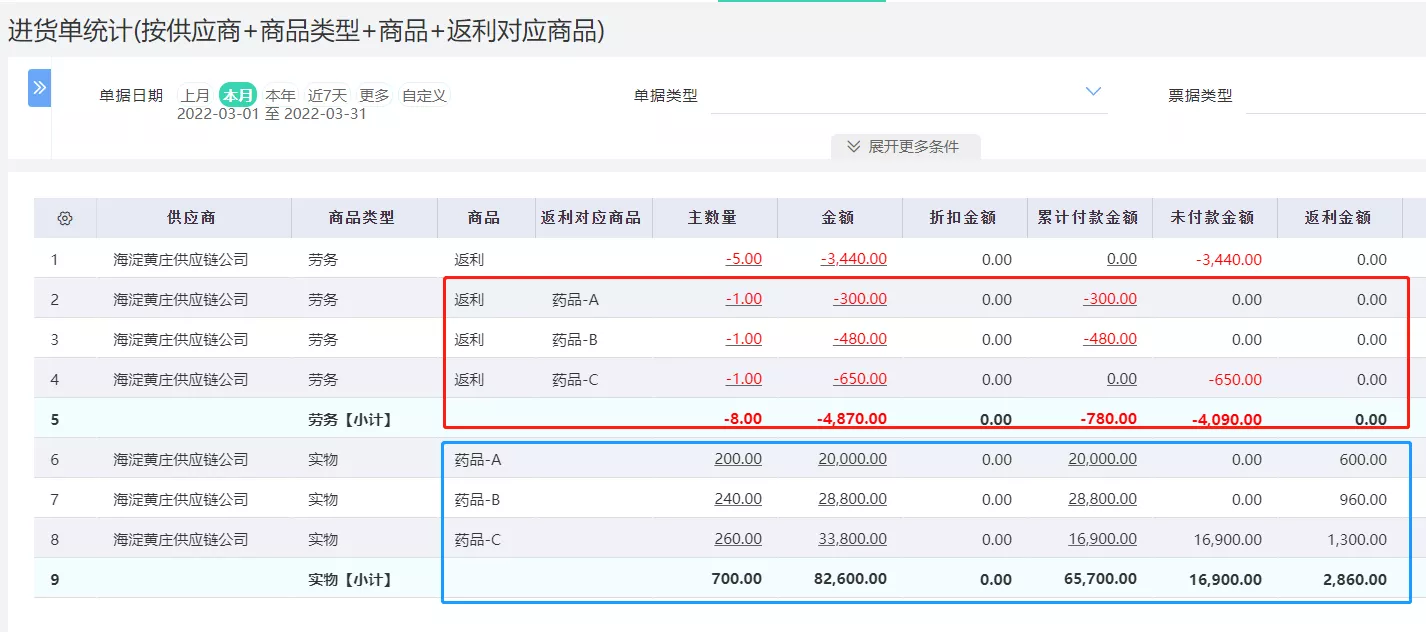Select the 本年 date range option
Viewport: 1426px width, 632px height.
click(280, 96)
